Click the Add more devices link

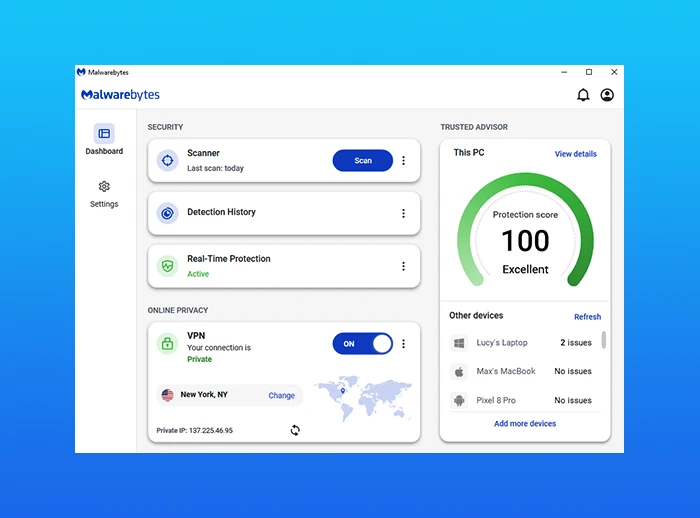[x=525, y=424]
